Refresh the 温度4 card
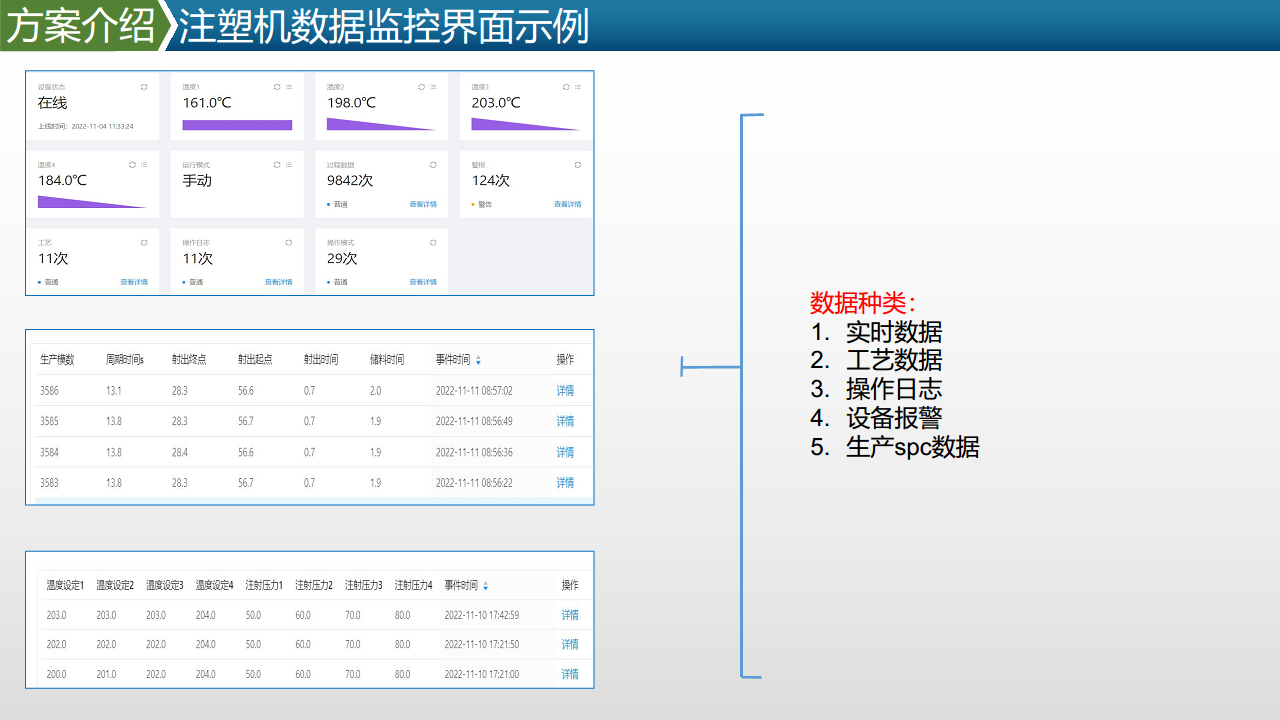The width and height of the screenshot is (1280, 720). (x=132, y=164)
